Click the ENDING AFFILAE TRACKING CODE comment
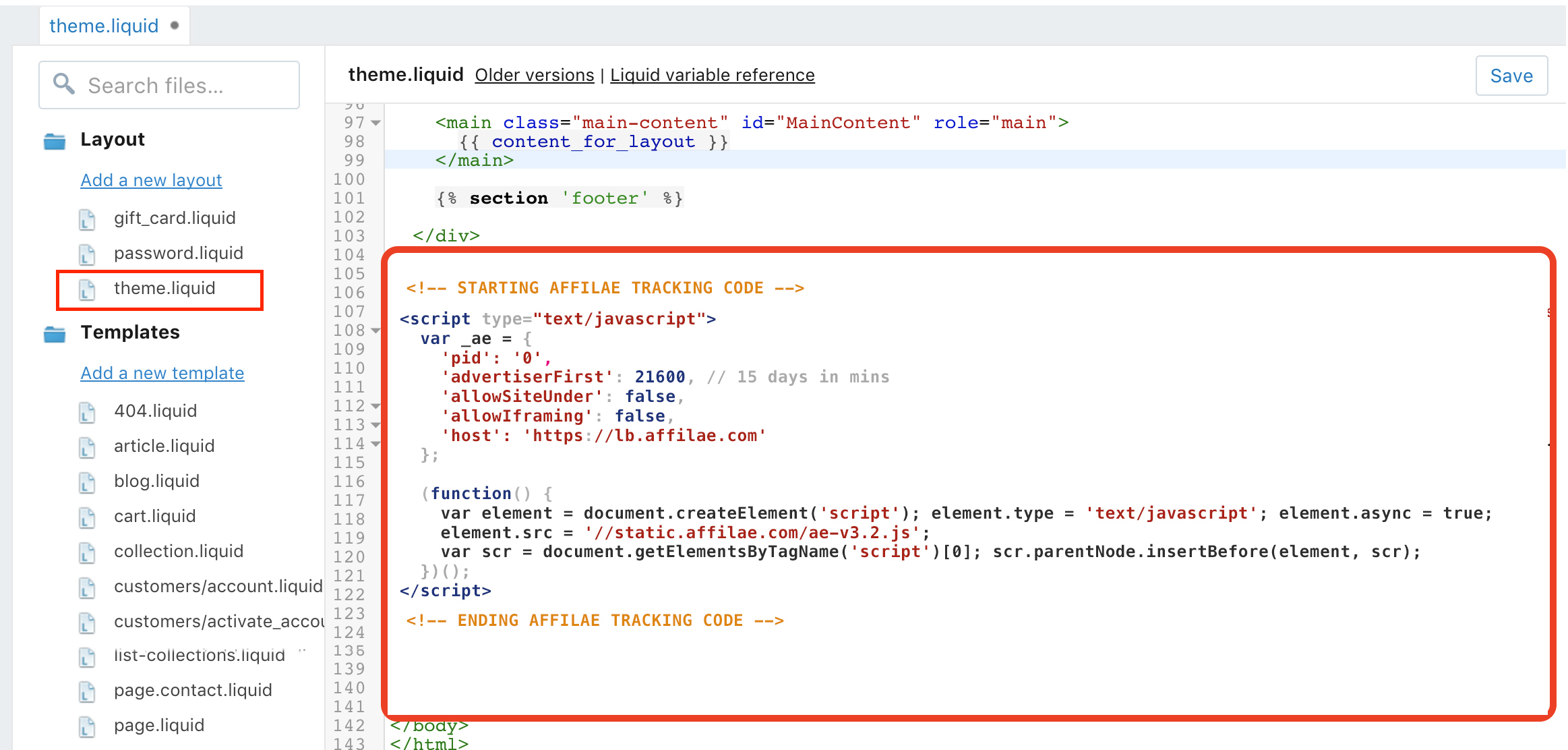The height and width of the screenshot is (750, 1568). 595,621
